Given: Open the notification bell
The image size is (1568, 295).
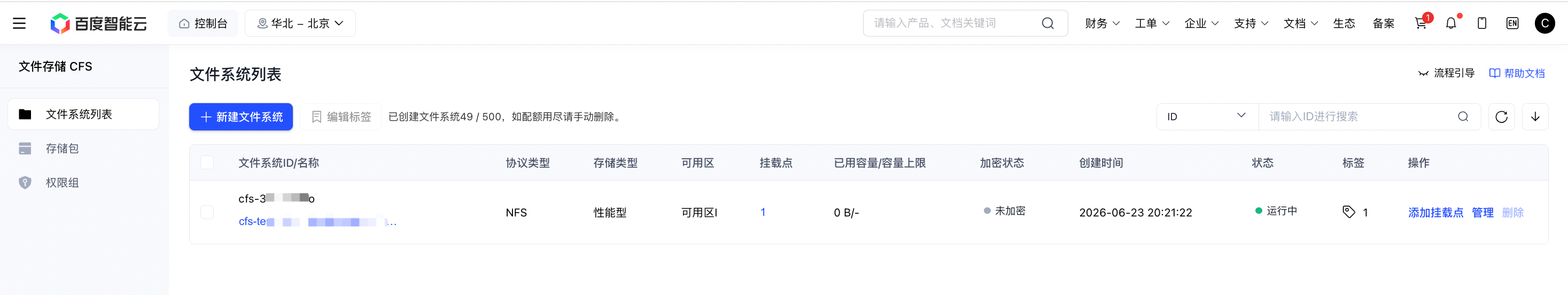Looking at the screenshot, I should [x=1451, y=23].
